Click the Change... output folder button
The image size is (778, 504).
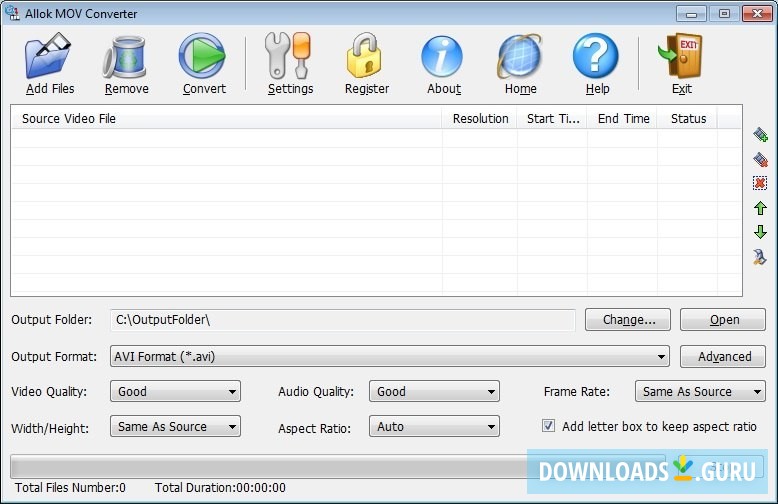628,319
